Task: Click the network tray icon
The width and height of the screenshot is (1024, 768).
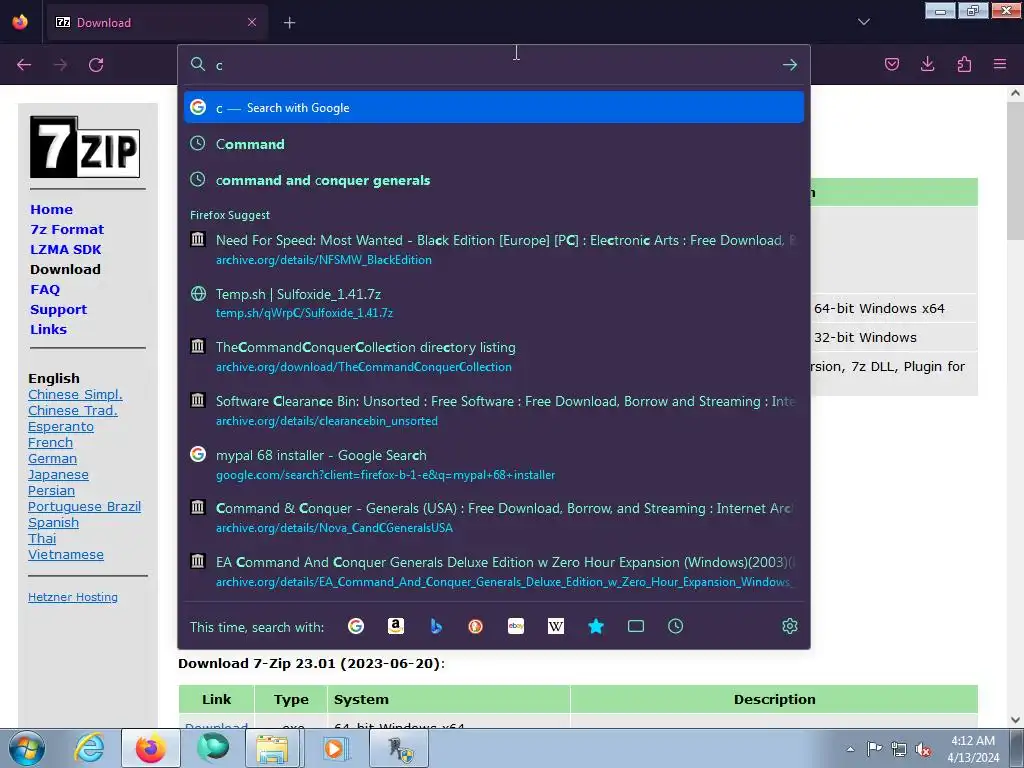Action: pos(899,750)
